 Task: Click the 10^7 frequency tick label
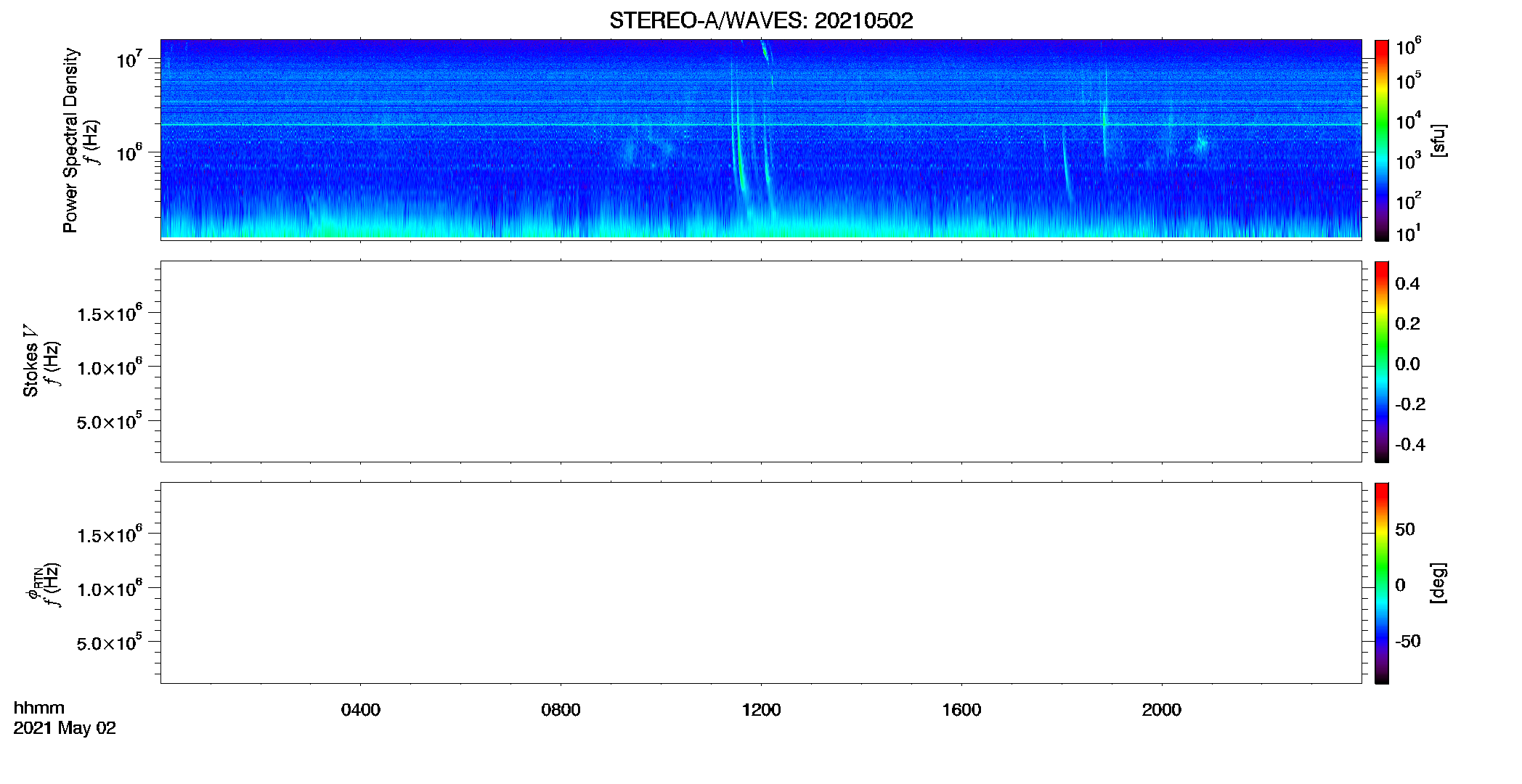tap(129, 60)
